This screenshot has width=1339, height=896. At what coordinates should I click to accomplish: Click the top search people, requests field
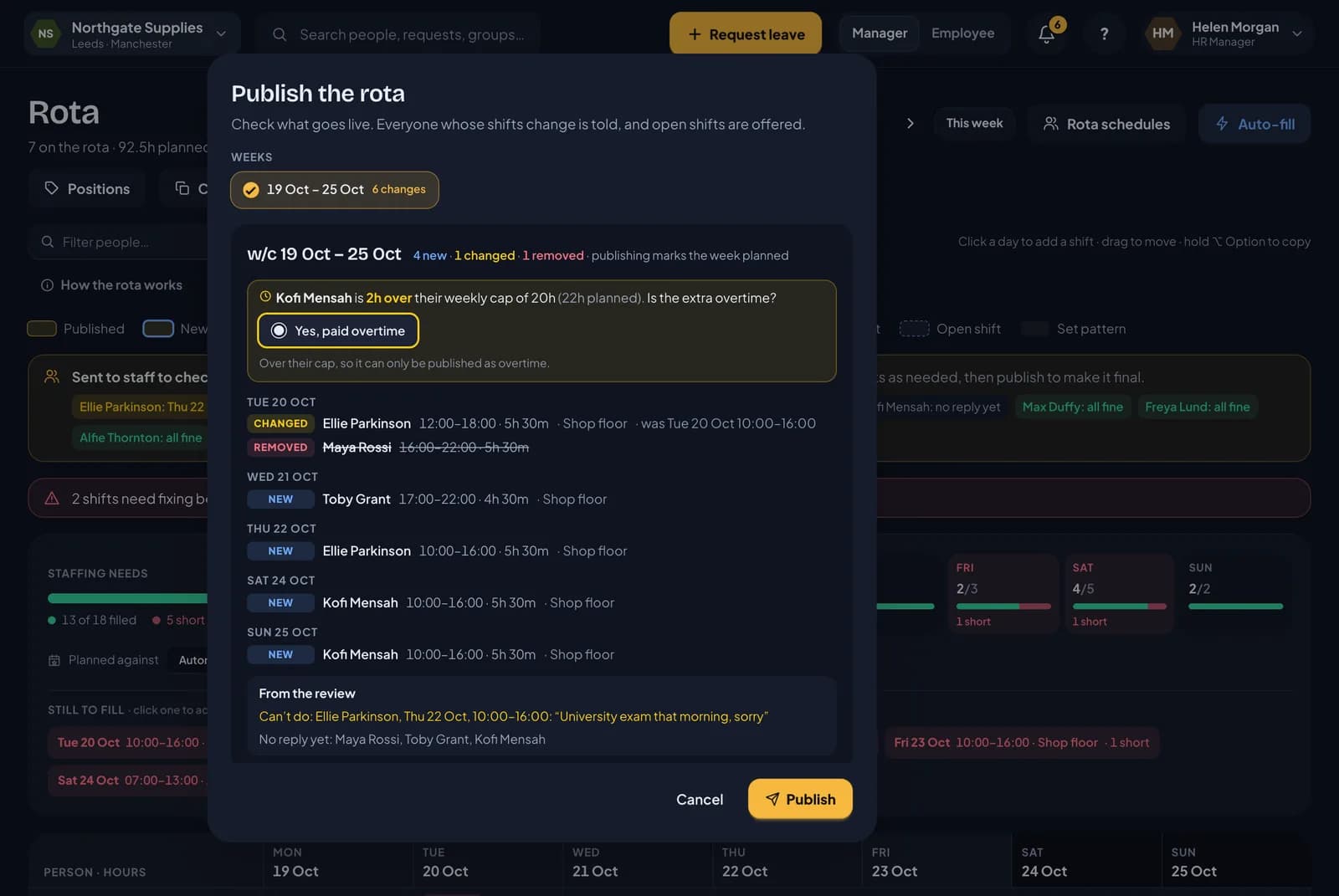coord(398,34)
